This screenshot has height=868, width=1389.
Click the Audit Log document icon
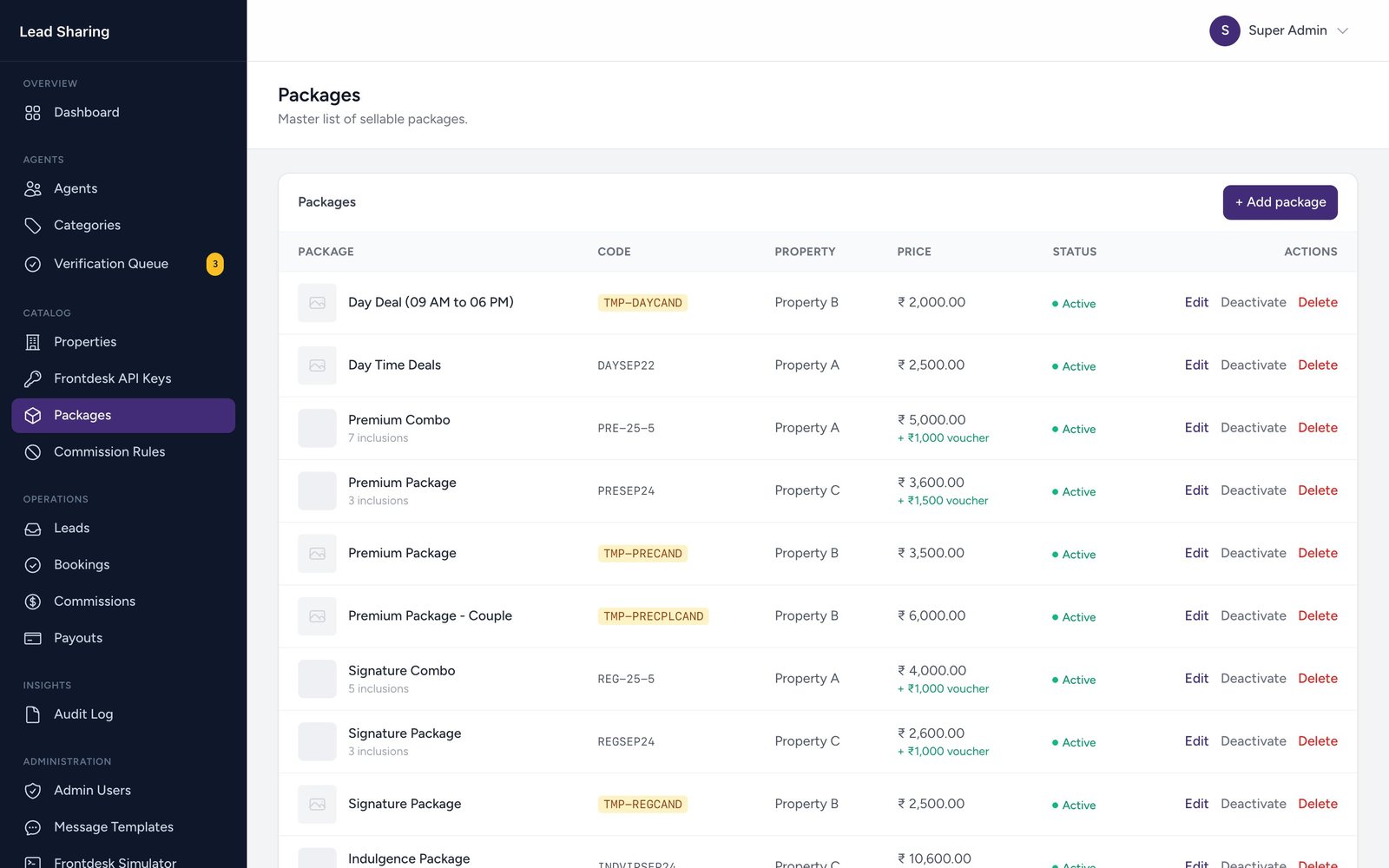pos(33,714)
